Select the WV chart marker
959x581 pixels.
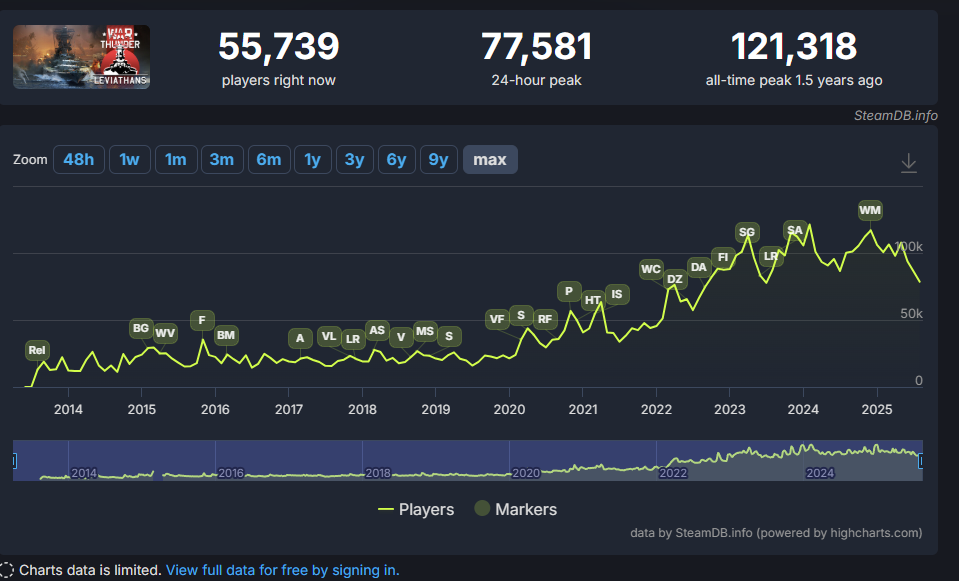pyautogui.click(x=165, y=333)
